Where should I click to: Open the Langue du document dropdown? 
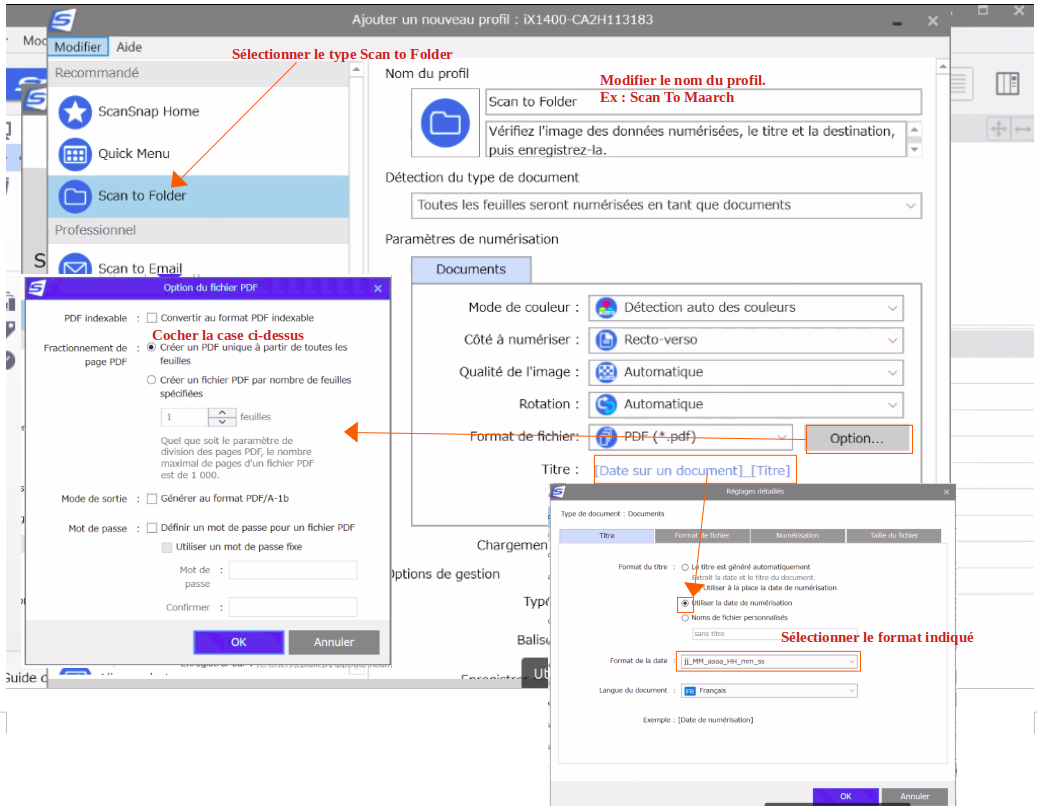tap(768, 691)
